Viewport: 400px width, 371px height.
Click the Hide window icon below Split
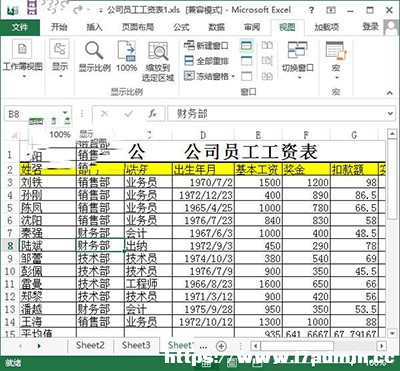tap(246, 61)
